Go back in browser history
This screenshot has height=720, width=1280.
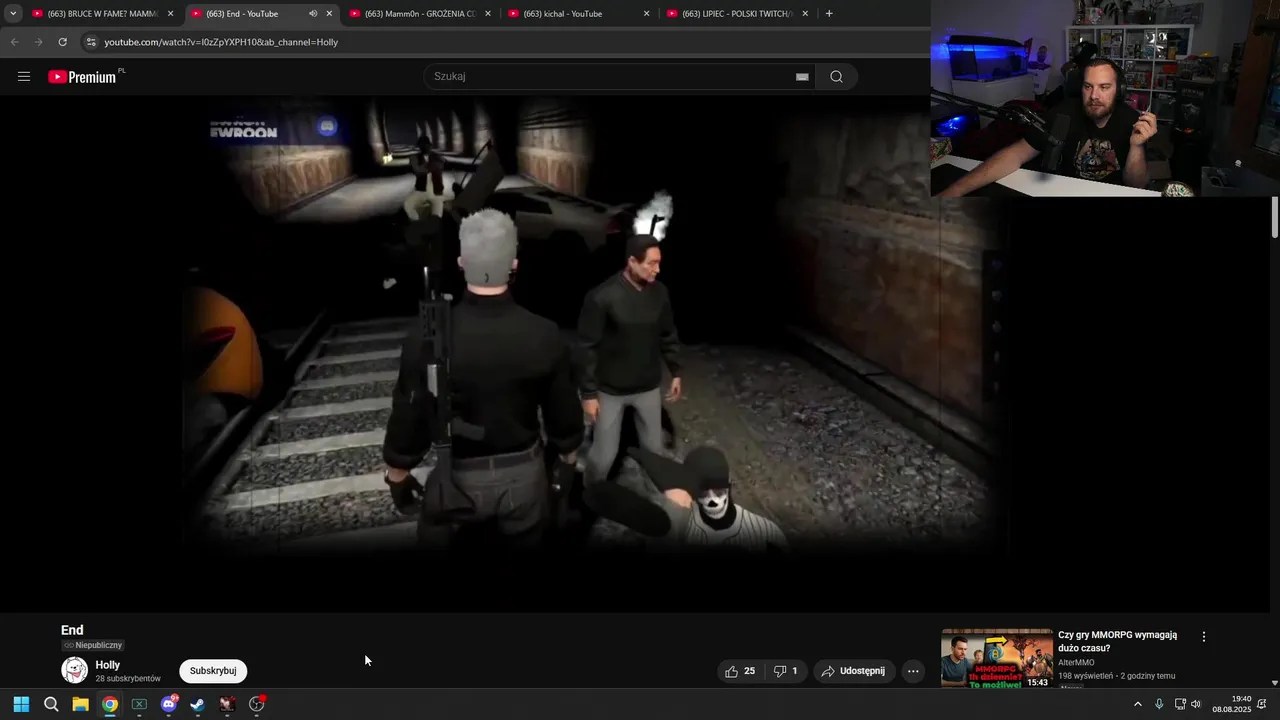[14, 42]
